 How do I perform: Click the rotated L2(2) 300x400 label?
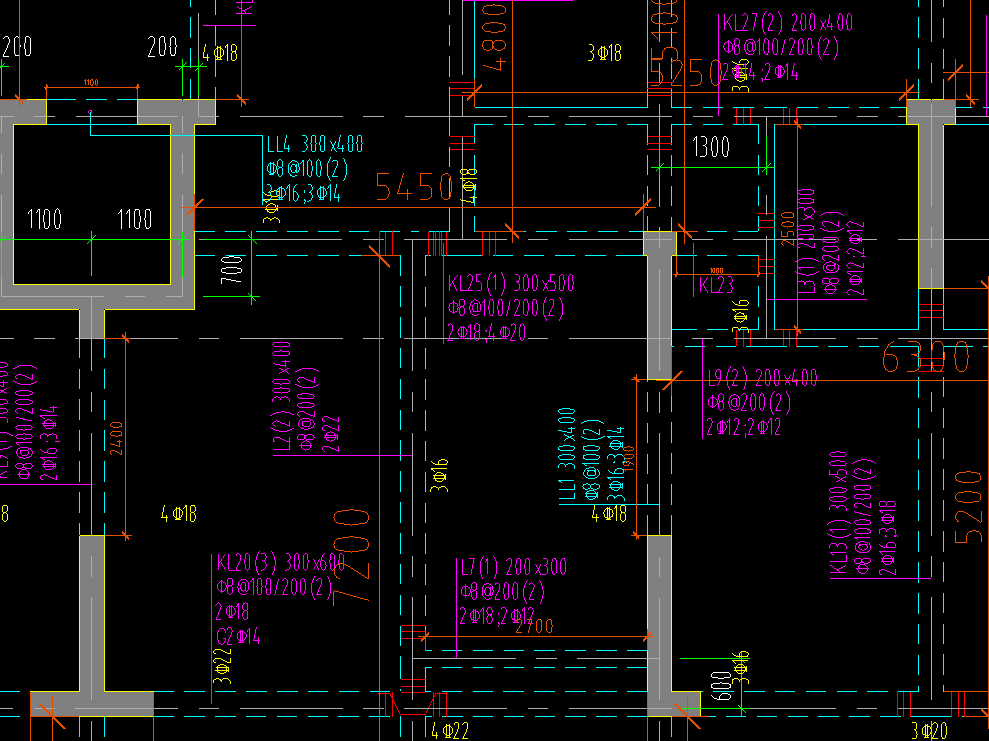click(282, 397)
